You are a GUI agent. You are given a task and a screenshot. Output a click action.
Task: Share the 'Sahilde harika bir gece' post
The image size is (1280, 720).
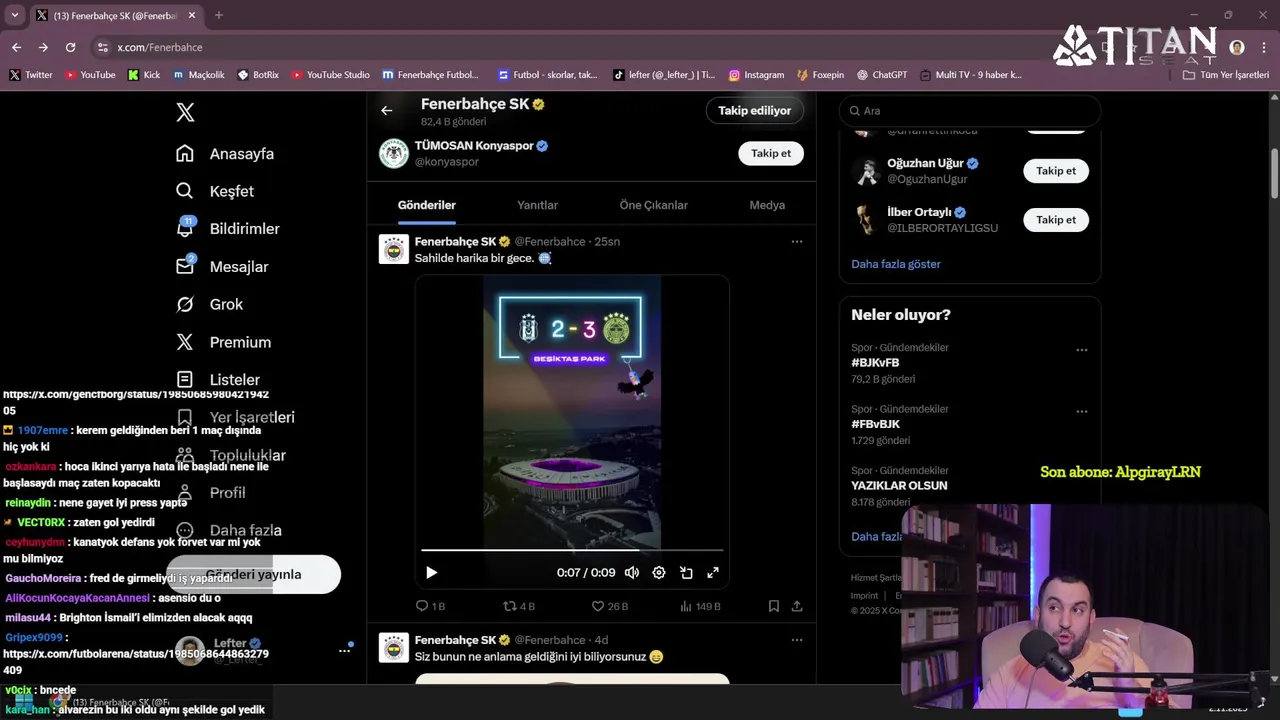tap(797, 606)
